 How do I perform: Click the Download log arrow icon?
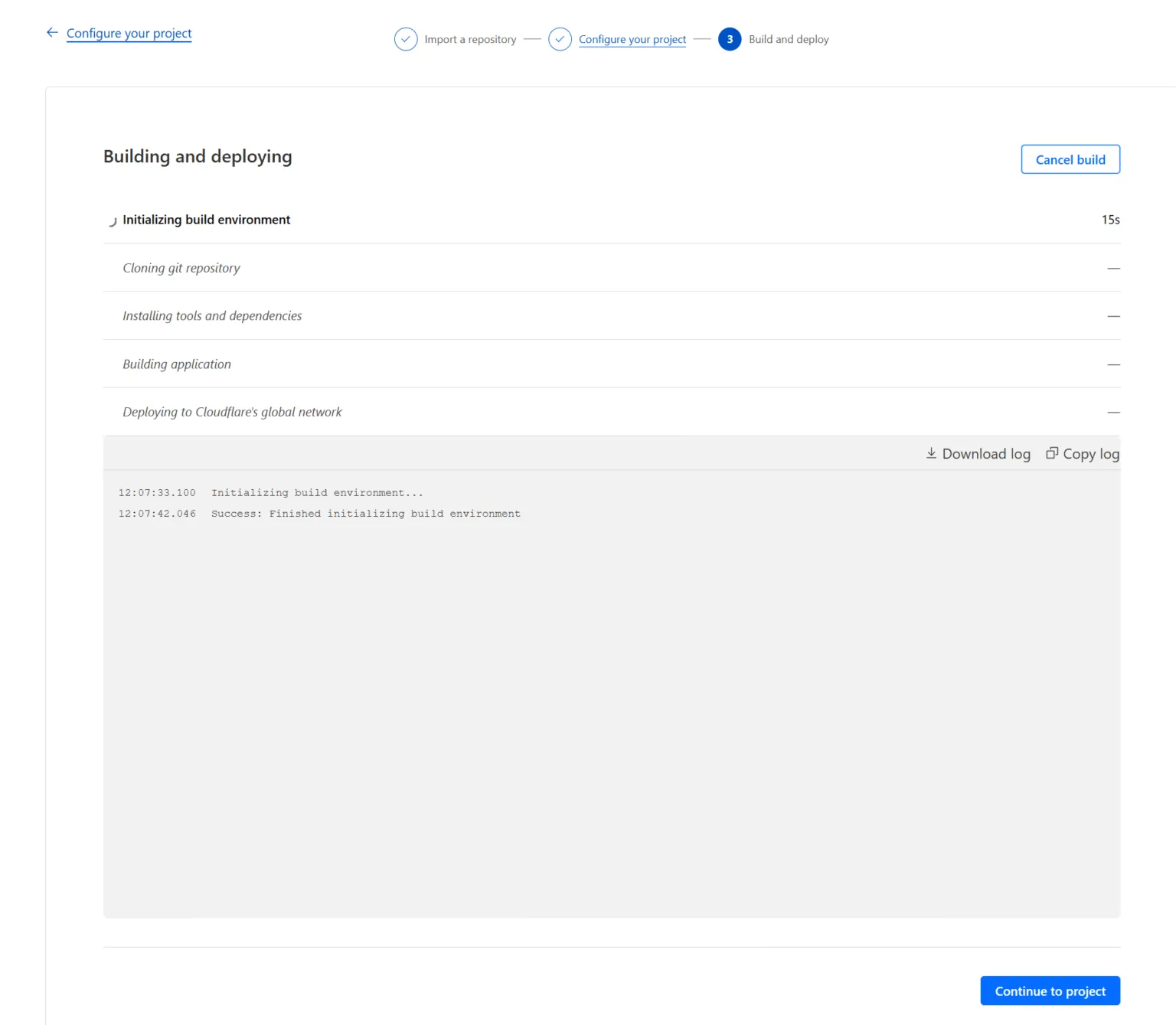931,453
